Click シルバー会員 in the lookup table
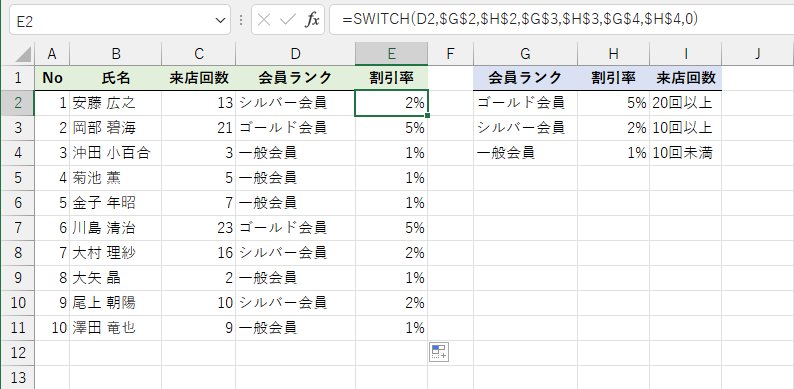The image size is (794, 389). [x=526, y=128]
